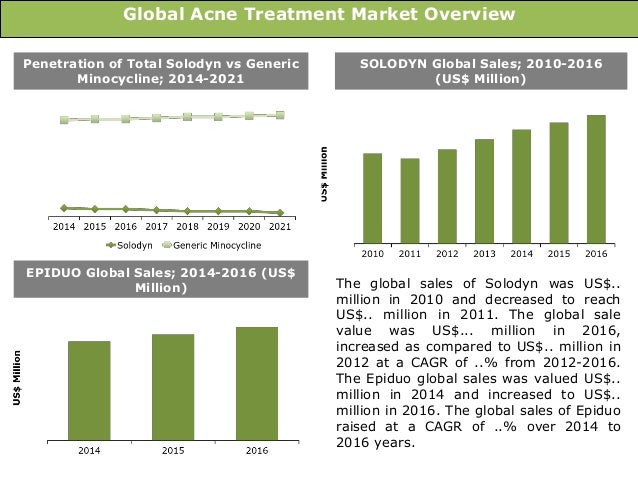Click the '2016' axis label in the SOLODYN chart
638x479 pixels.
click(596, 254)
